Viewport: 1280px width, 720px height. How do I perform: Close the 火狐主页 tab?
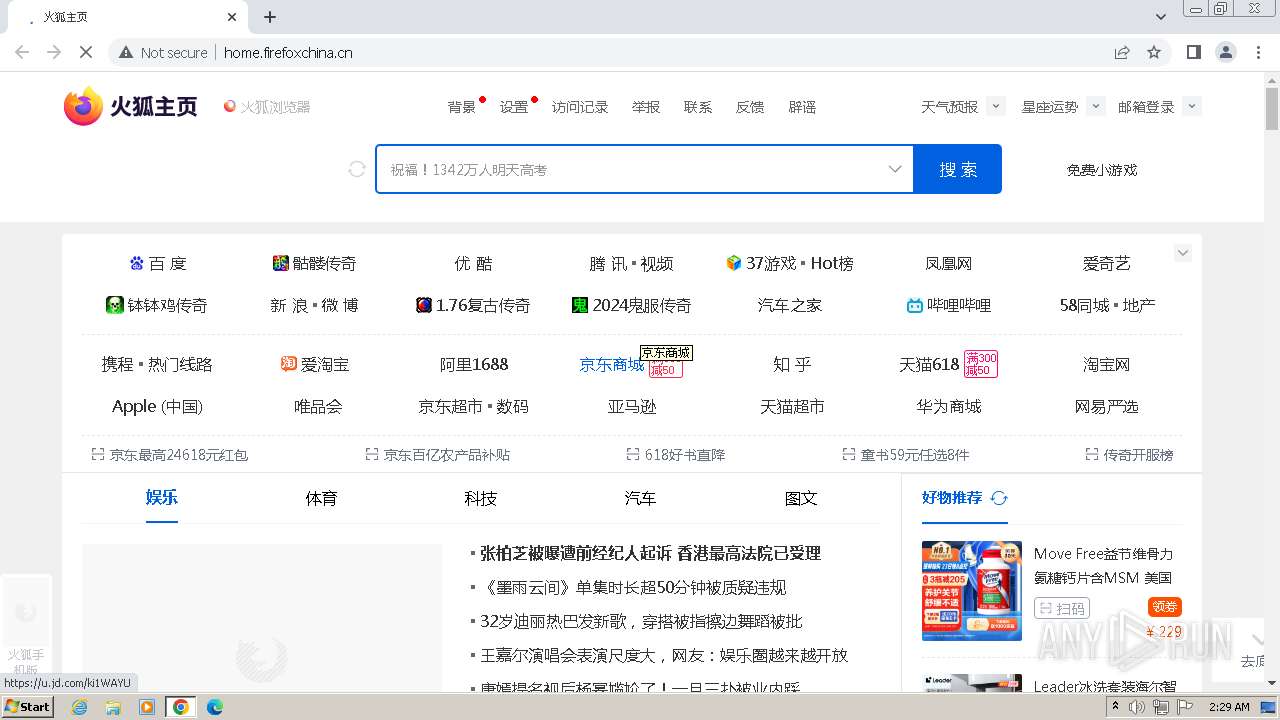(x=232, y=17)
